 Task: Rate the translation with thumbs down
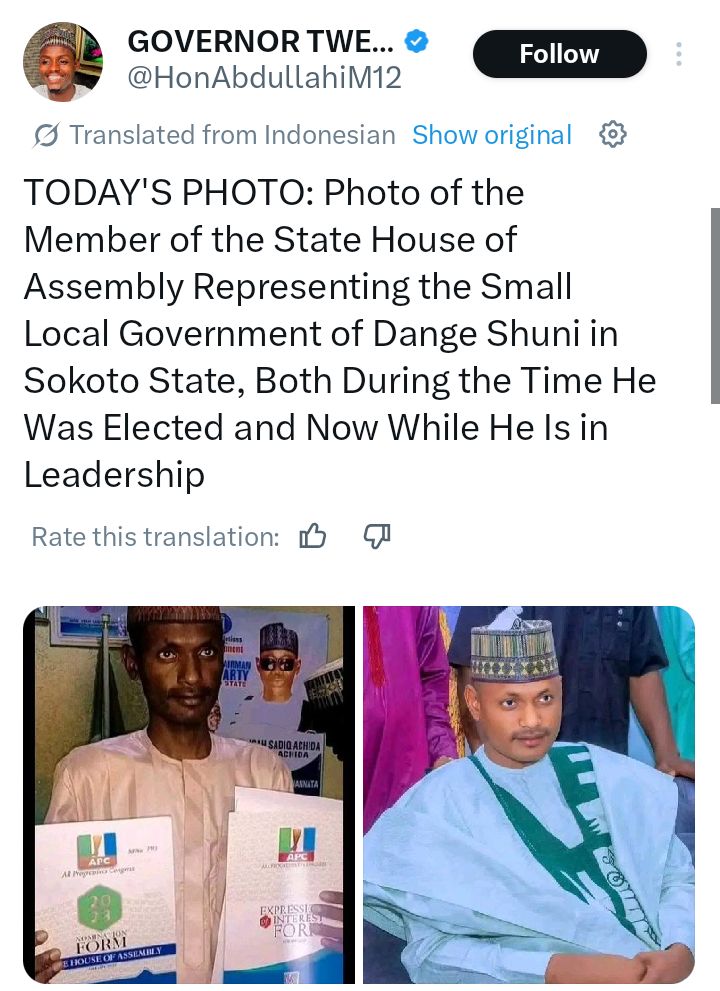[376, 537]
